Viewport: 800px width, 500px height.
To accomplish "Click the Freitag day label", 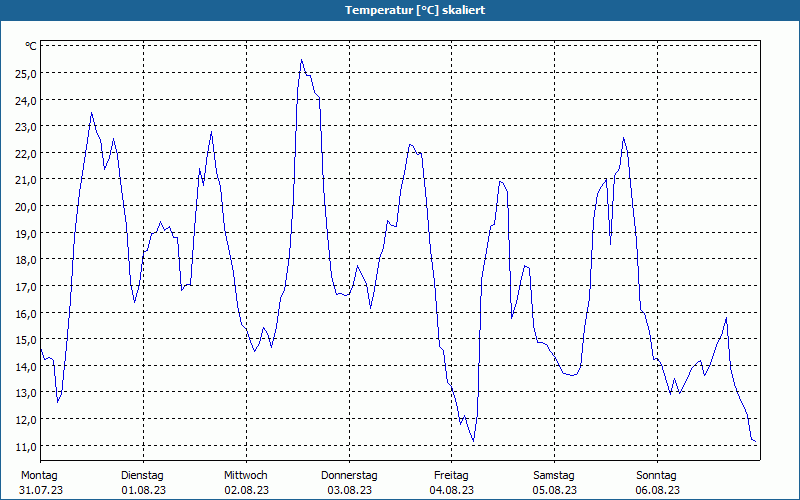I will pyautogui.click(x=452, y=476).
